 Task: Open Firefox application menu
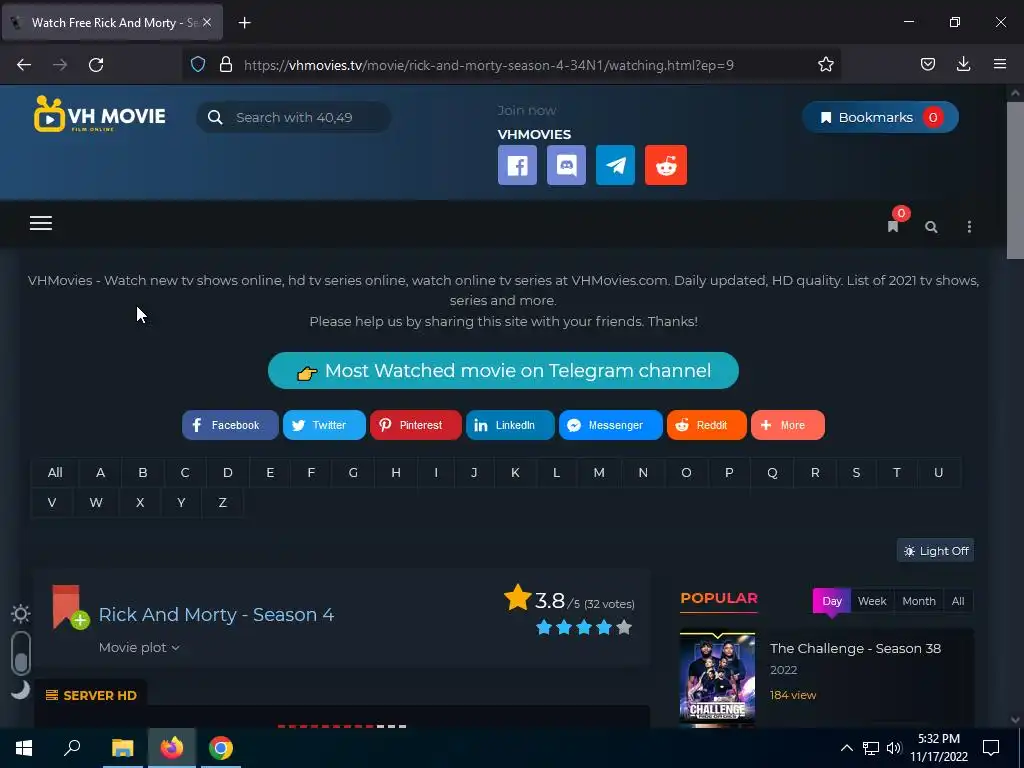pyautogui.click(x=1000, y=64)
